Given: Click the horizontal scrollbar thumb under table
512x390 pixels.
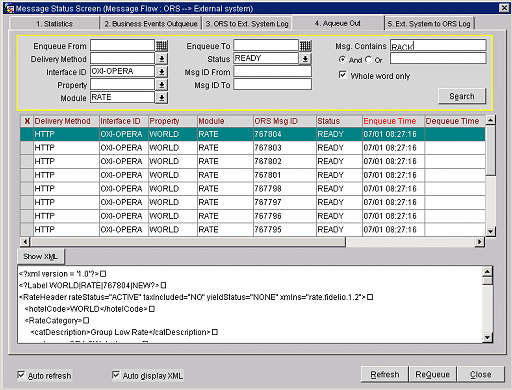Looking at the screenshot, I should 188,242.
